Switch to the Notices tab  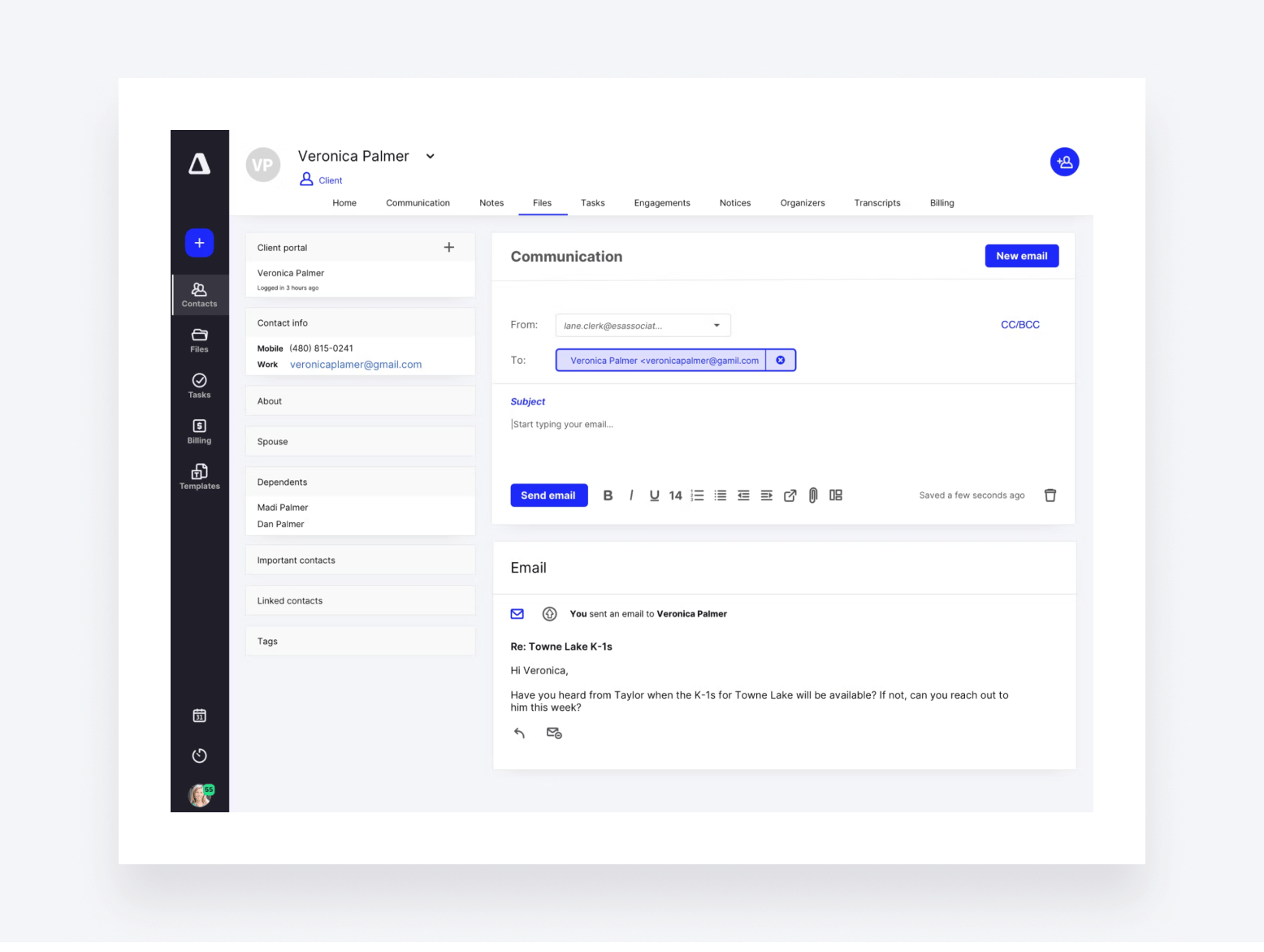coord(735,203)
